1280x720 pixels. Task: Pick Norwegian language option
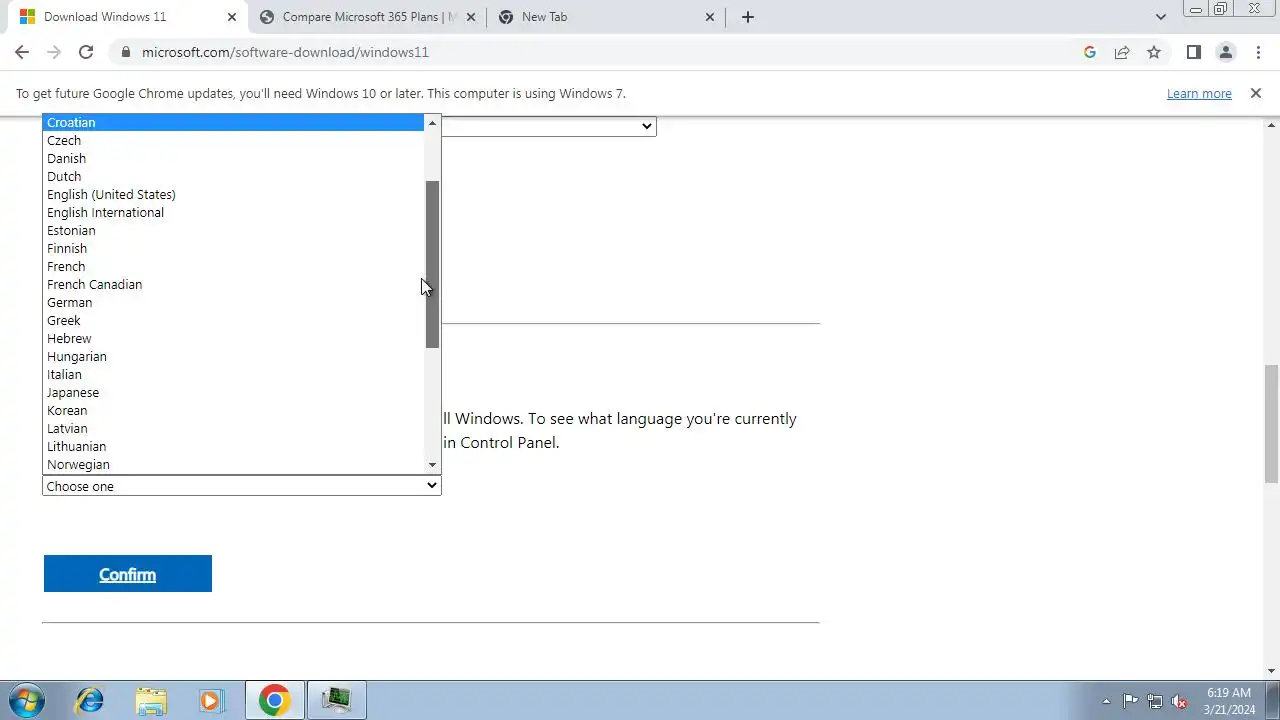pos(233,464)
